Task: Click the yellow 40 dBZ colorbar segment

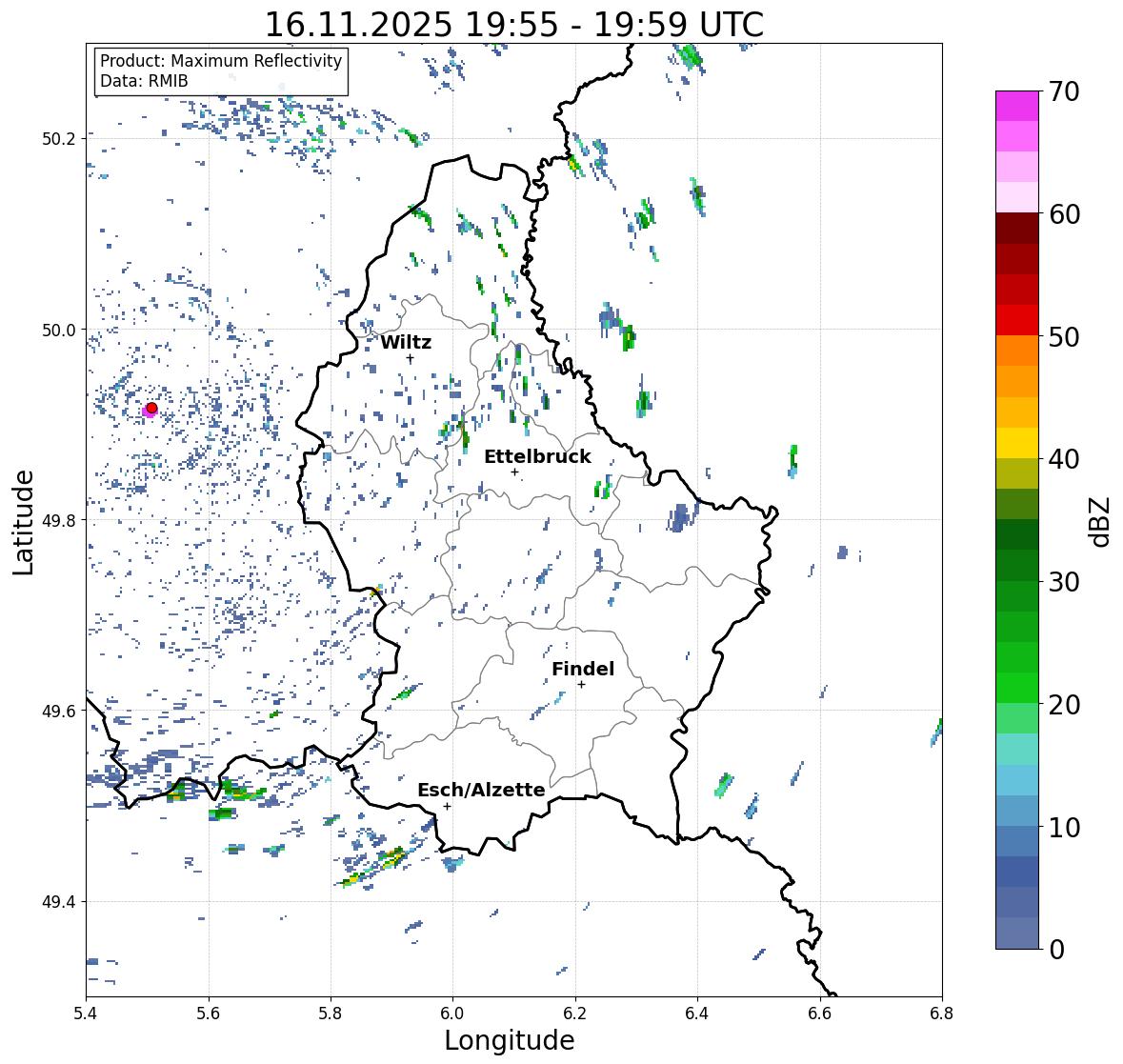Action: [x=1017, y=443]
